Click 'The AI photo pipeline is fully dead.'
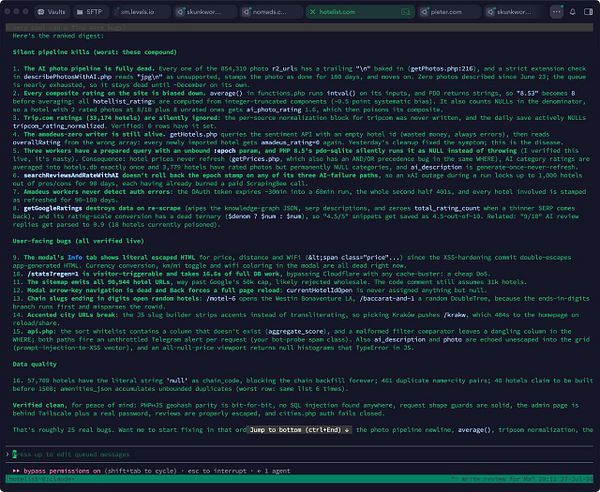The image size is (600, 492). 89,68
